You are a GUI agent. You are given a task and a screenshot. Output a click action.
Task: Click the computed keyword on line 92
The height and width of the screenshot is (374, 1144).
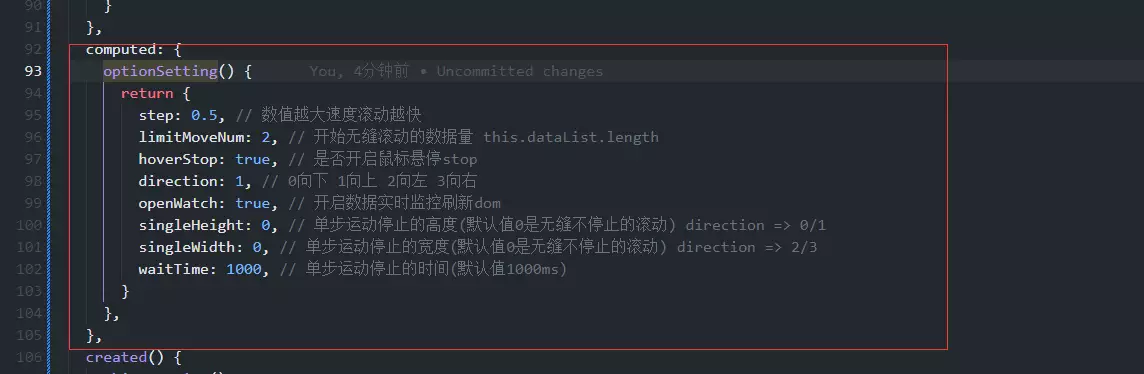[x=120, y=50]
